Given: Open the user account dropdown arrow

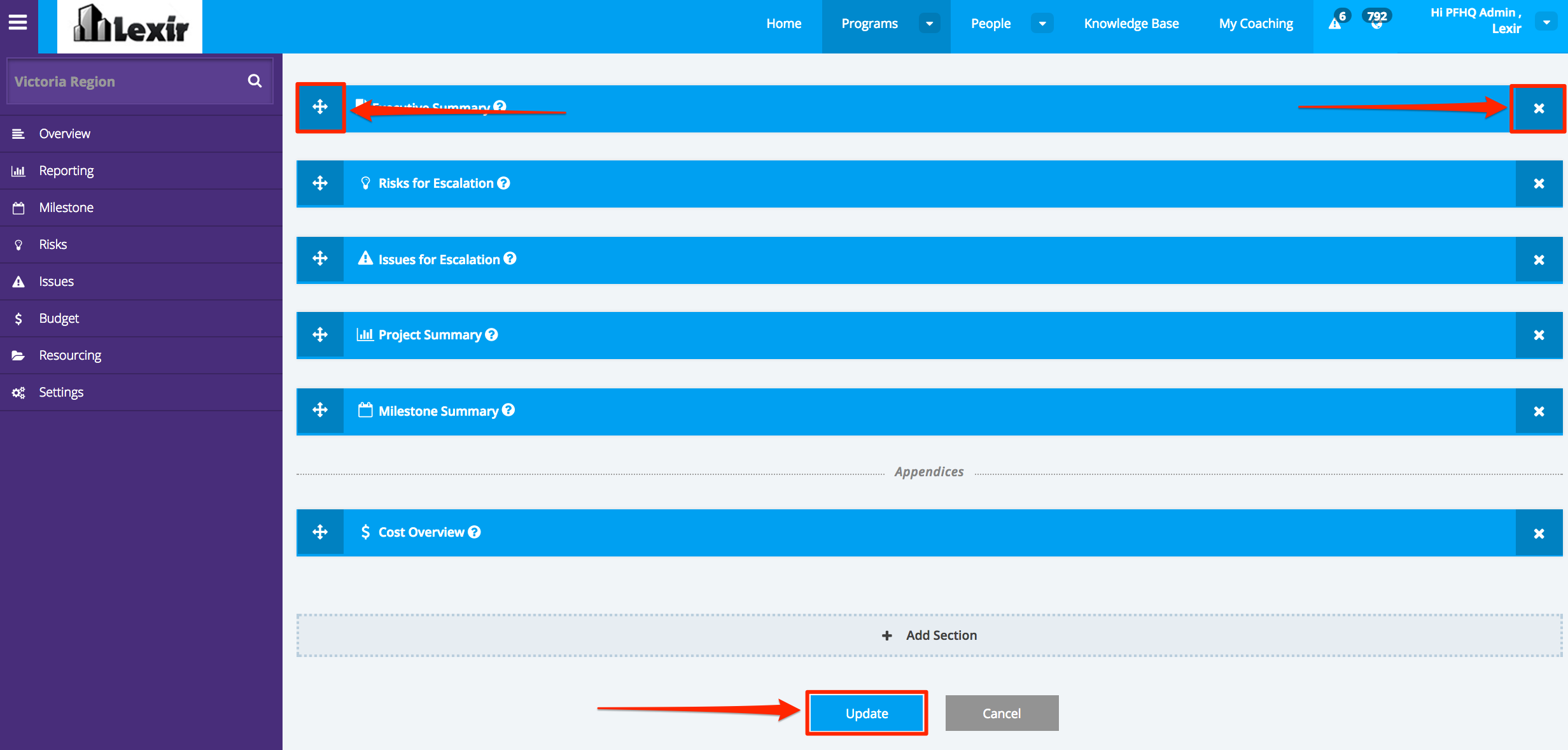Looking at the screenshot, I should click(1546, 22).
